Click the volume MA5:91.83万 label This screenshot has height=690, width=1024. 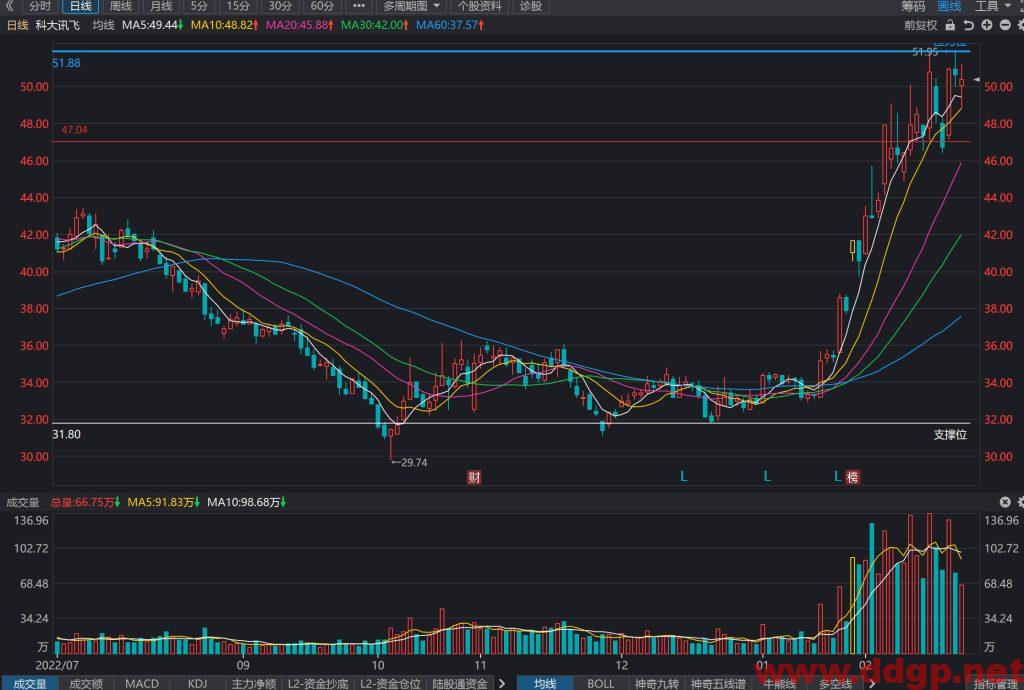[163, 503]
